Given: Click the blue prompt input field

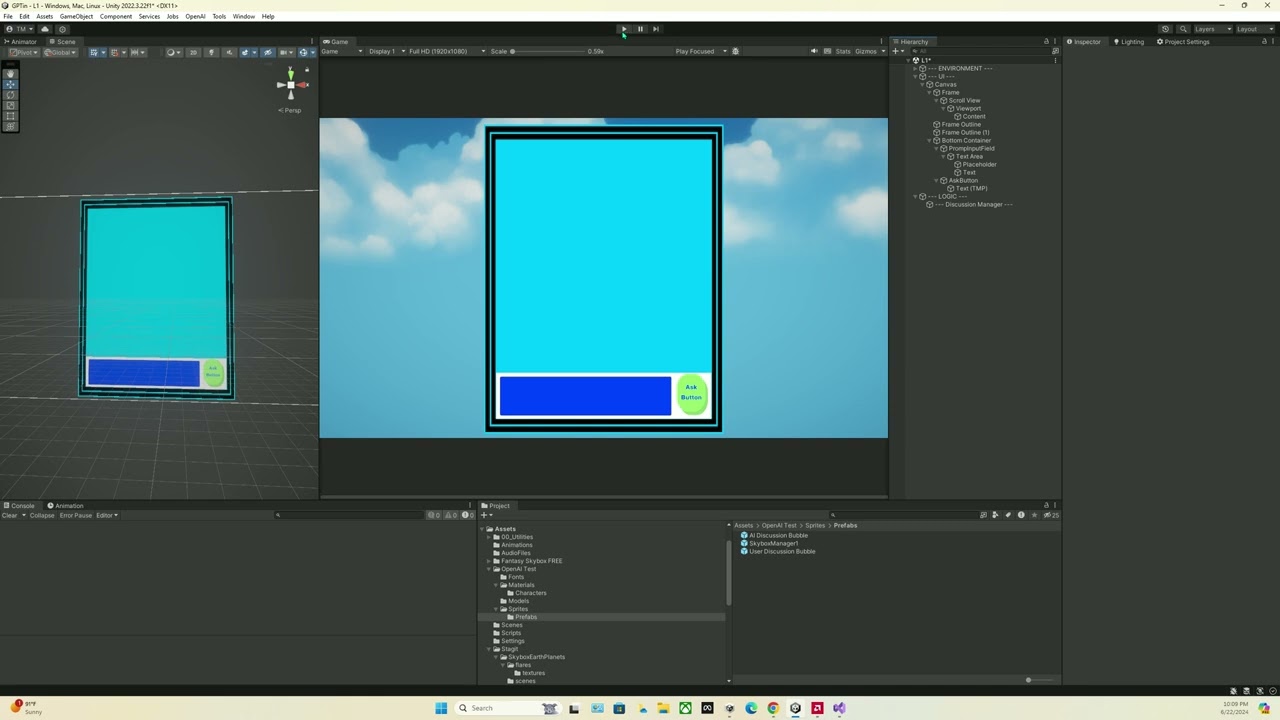Looking at the screenshot, I should [x=585, y=396].
